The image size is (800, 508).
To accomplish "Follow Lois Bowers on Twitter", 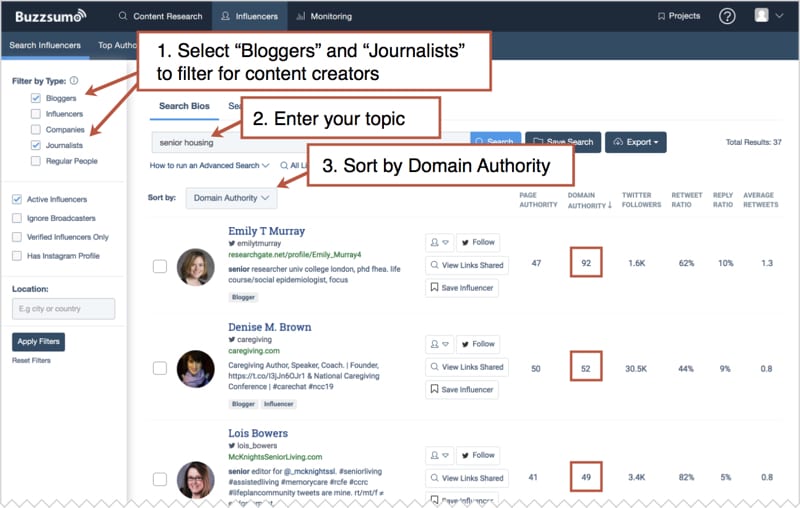I will tap(478, 455).
